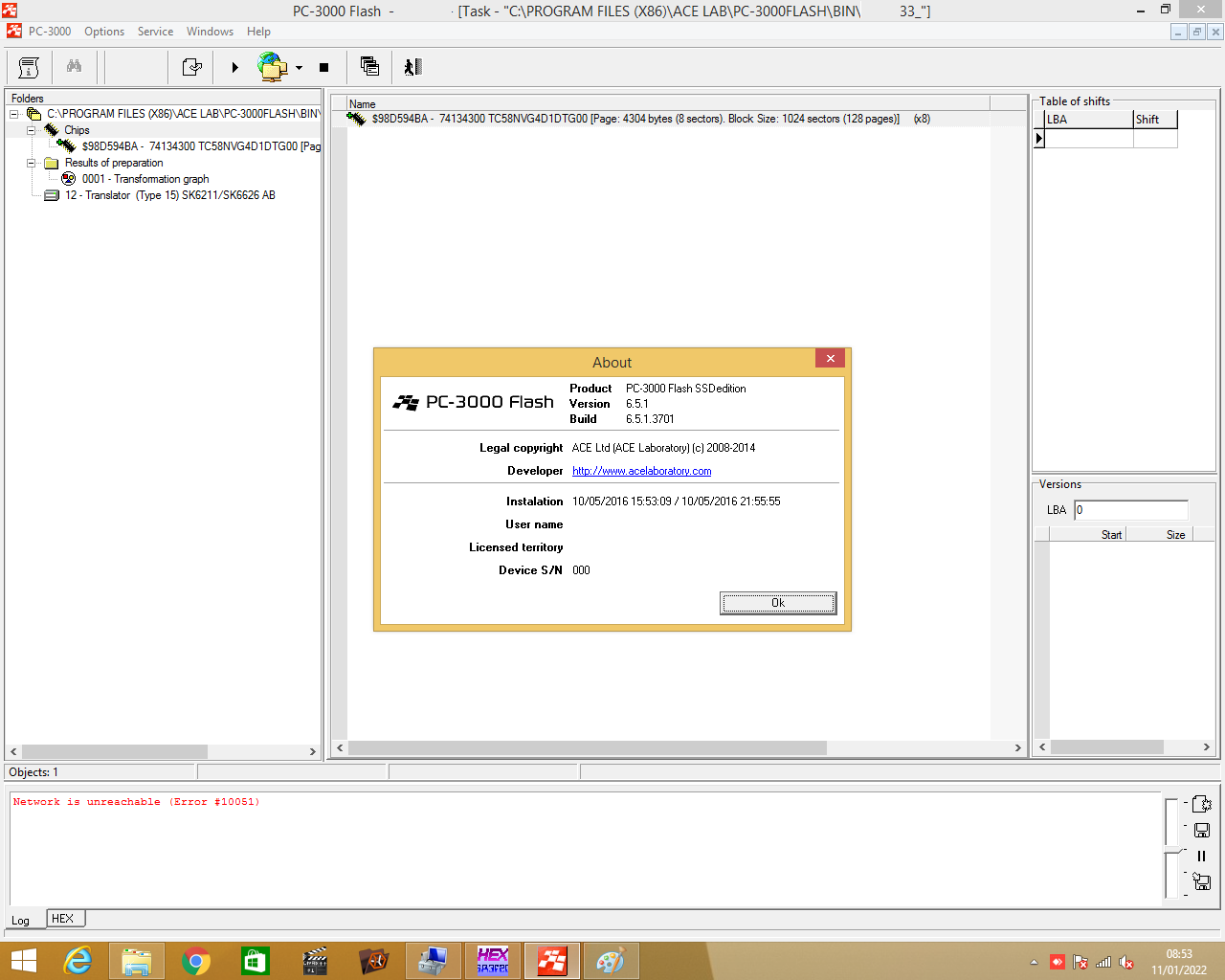Click the exit running-man toolbar icon
This screenshot has height=980, width=1225.
pos(413,67)
